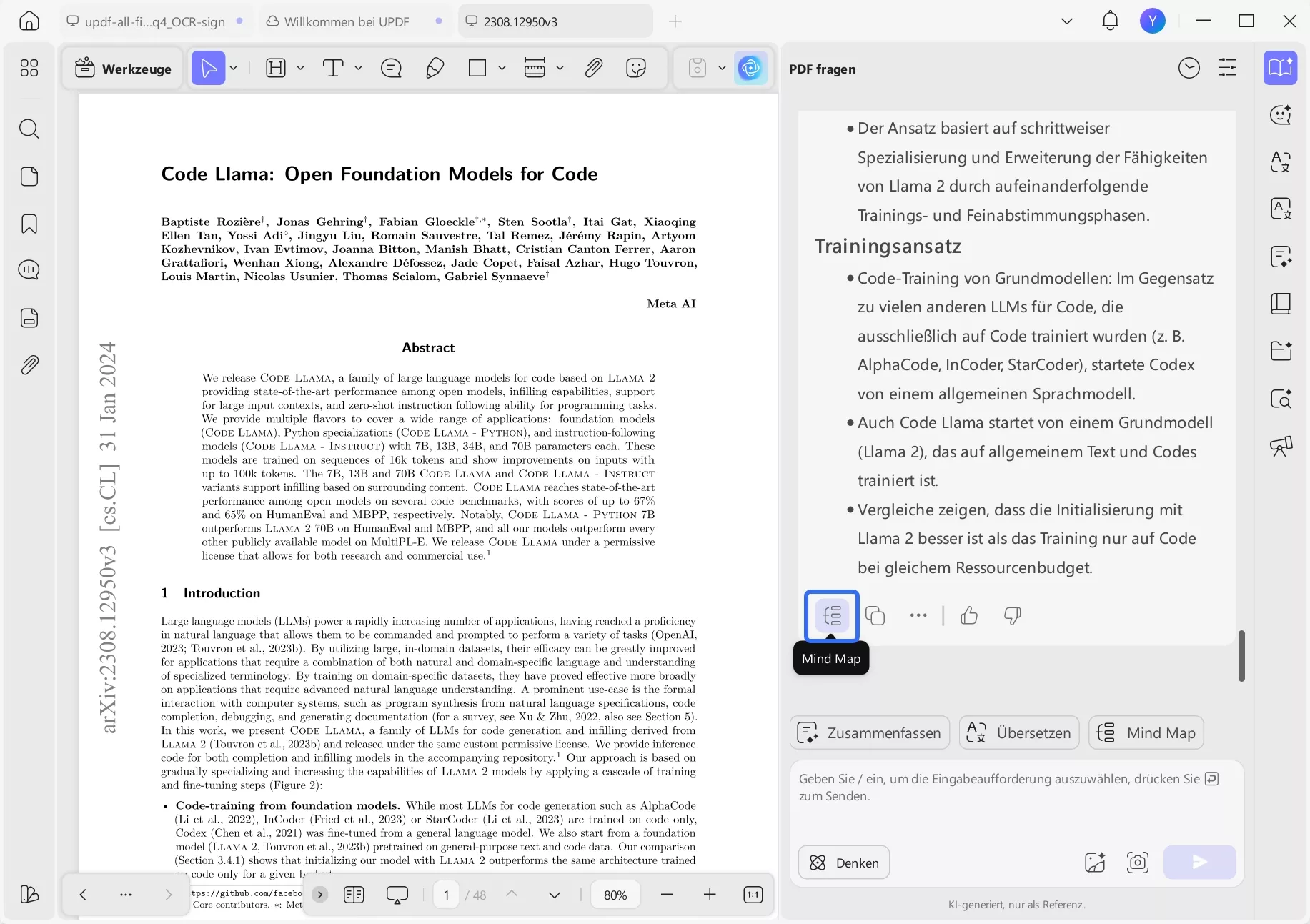Select the sticky note comment tool

[x=392, y=69]
